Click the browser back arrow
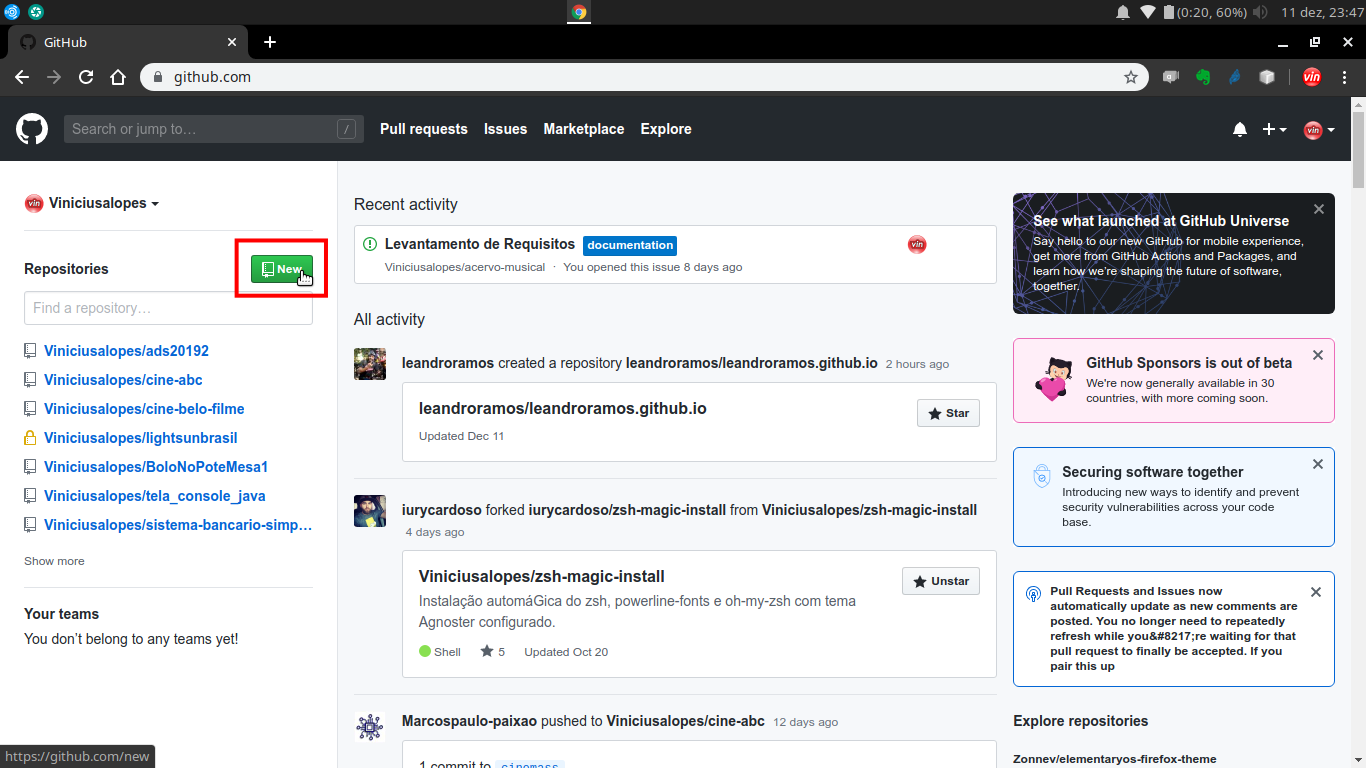1366x768 pixels. click(x=22, y=77)
